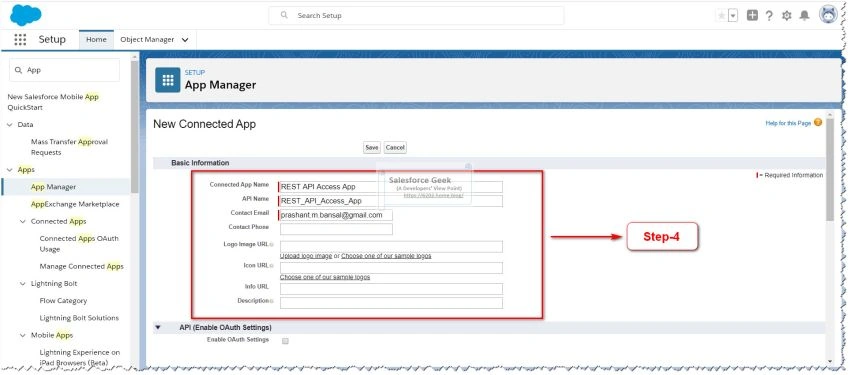
Task: Open the App Launcher dots grid
Action: click(x=20, y=40)
